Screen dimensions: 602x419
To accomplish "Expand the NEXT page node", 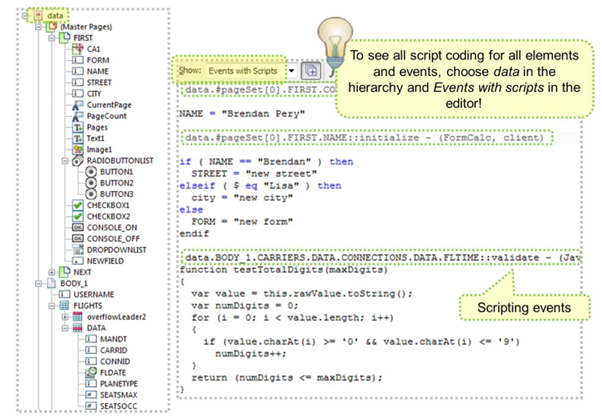I will tap(52, 270).
